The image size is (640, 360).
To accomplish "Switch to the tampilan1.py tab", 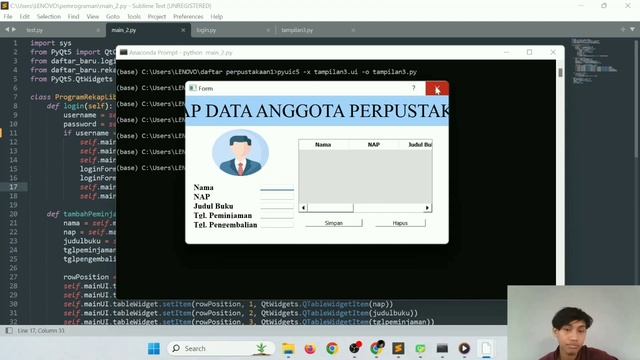I will point(297,30).
